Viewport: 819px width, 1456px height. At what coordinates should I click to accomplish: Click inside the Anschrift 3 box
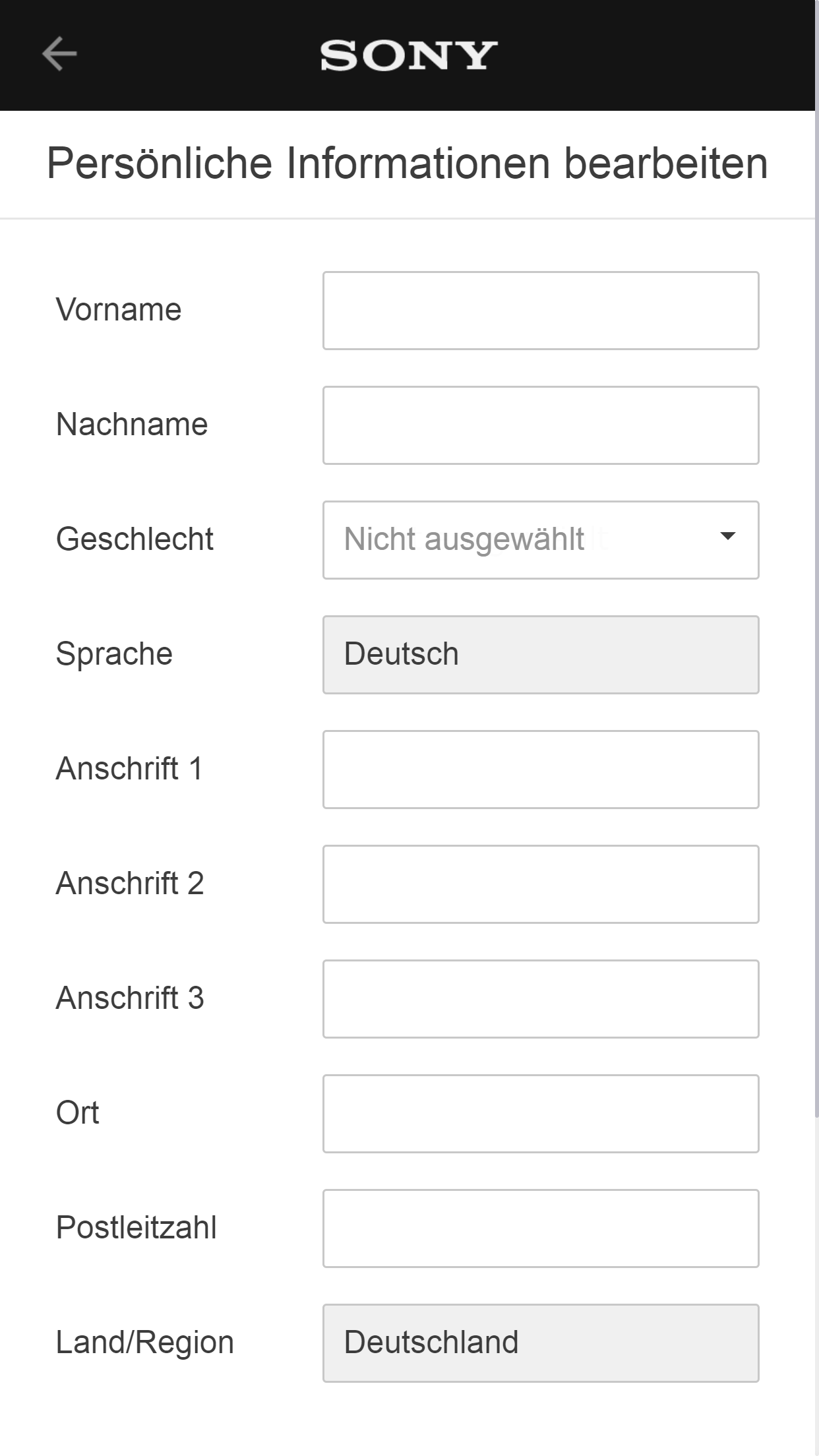click(x=541, y=998)
